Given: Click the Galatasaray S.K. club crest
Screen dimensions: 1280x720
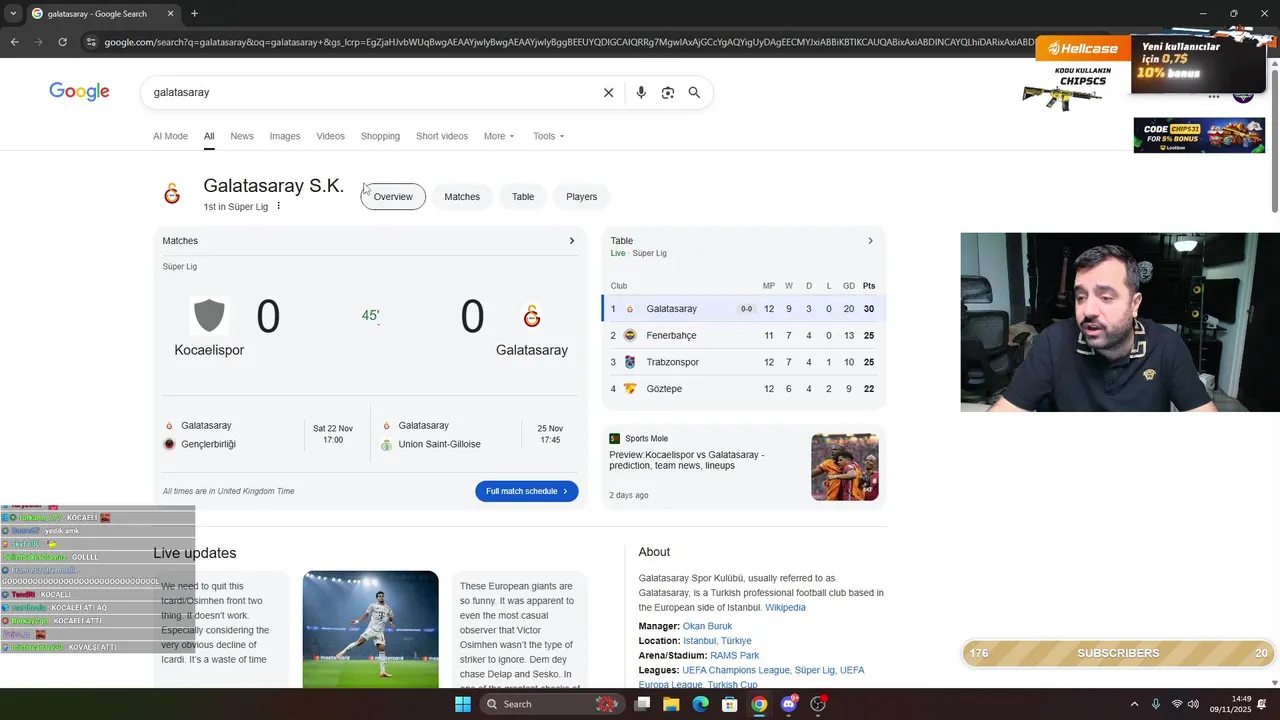Looking at the screenshot, I should [172, 194].
